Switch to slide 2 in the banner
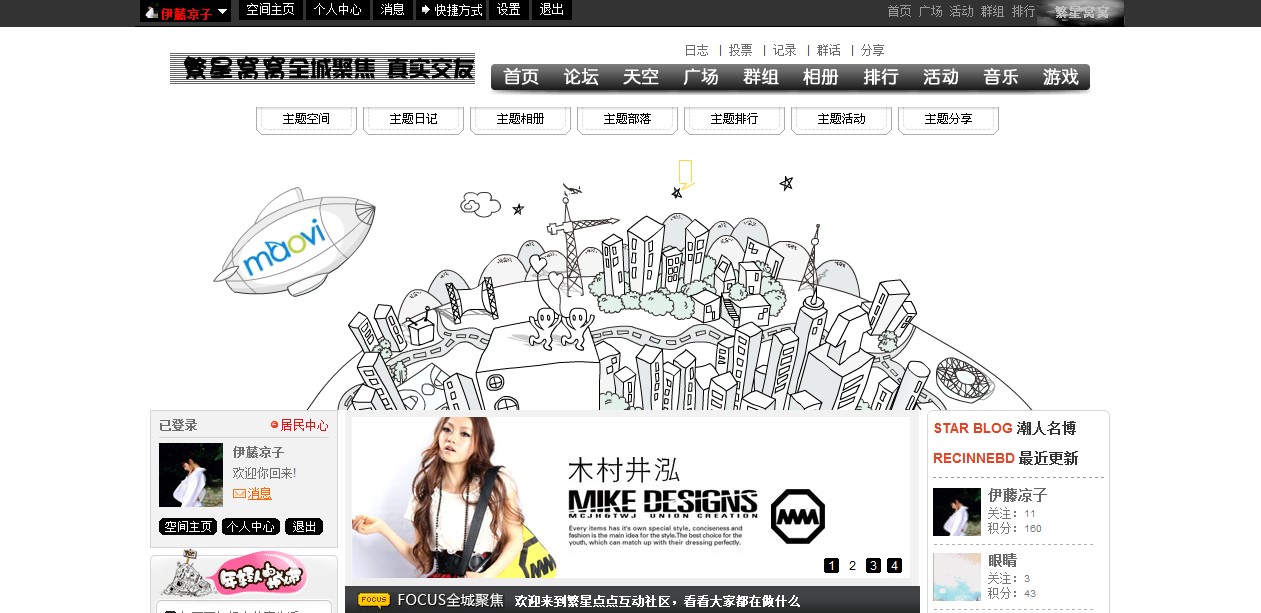This screenshot has width=1261, height=613. point(852,566)
